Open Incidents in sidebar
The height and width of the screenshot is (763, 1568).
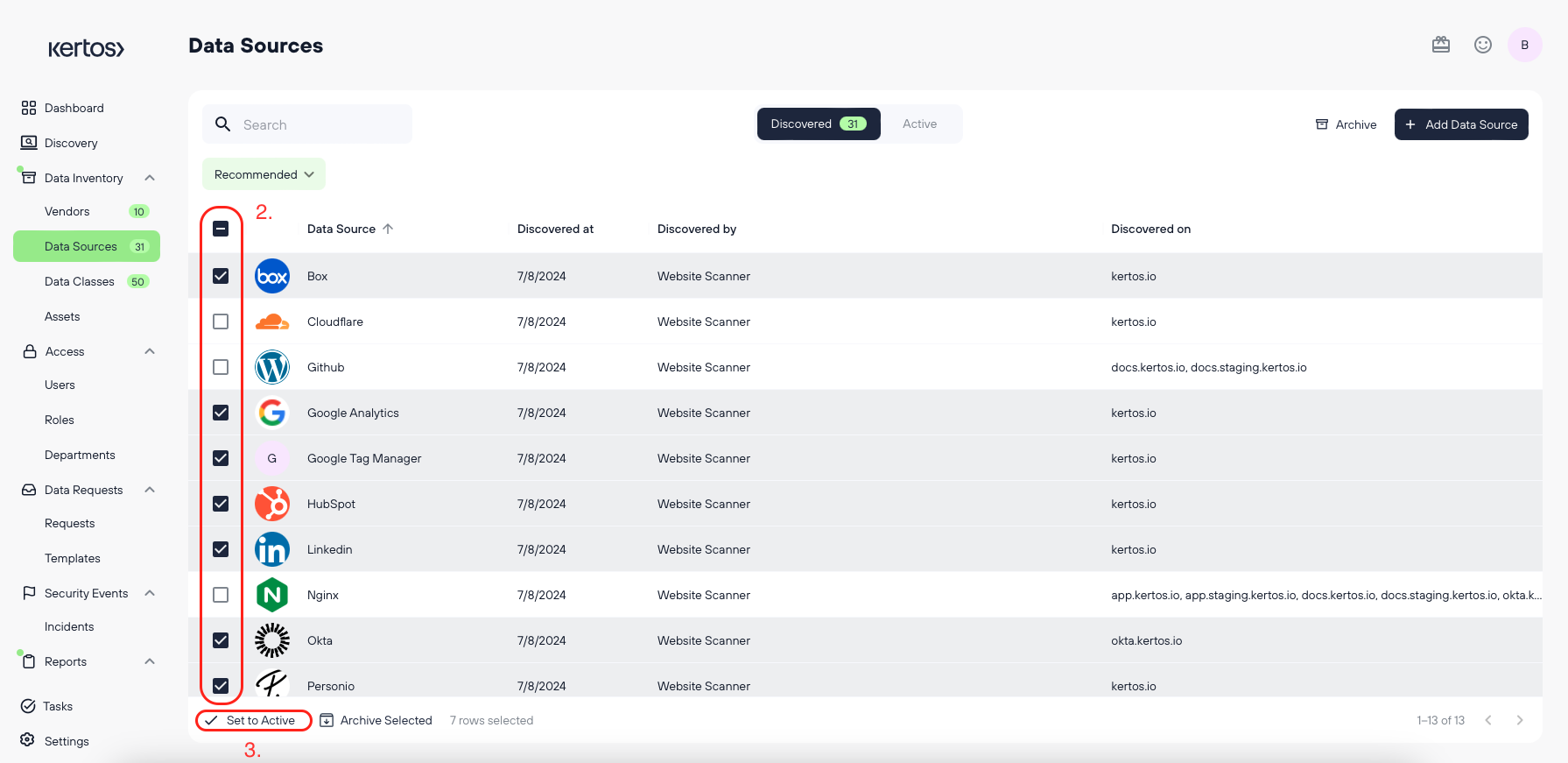[69, 626]
